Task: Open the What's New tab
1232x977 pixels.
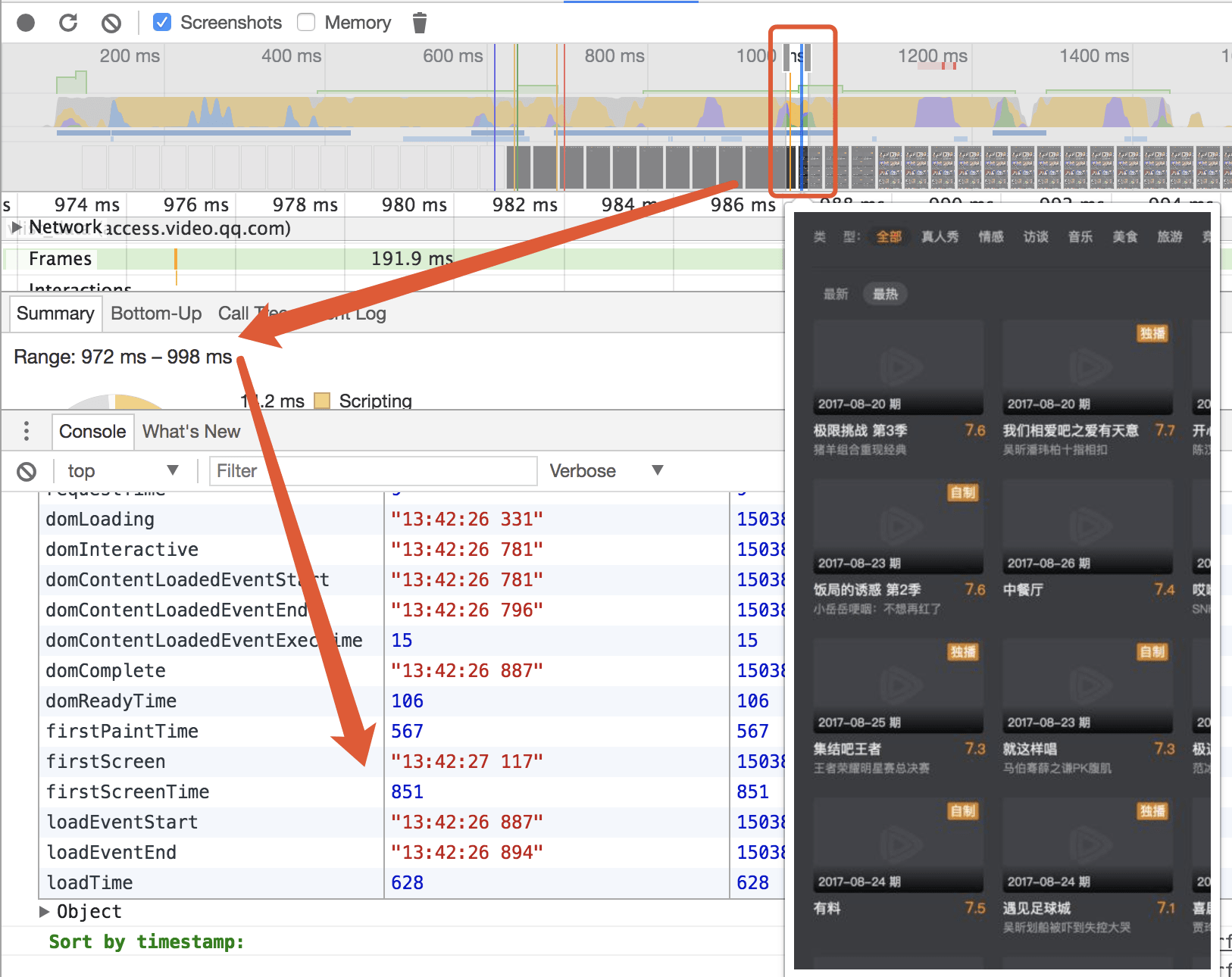Action: coord(191,431)
